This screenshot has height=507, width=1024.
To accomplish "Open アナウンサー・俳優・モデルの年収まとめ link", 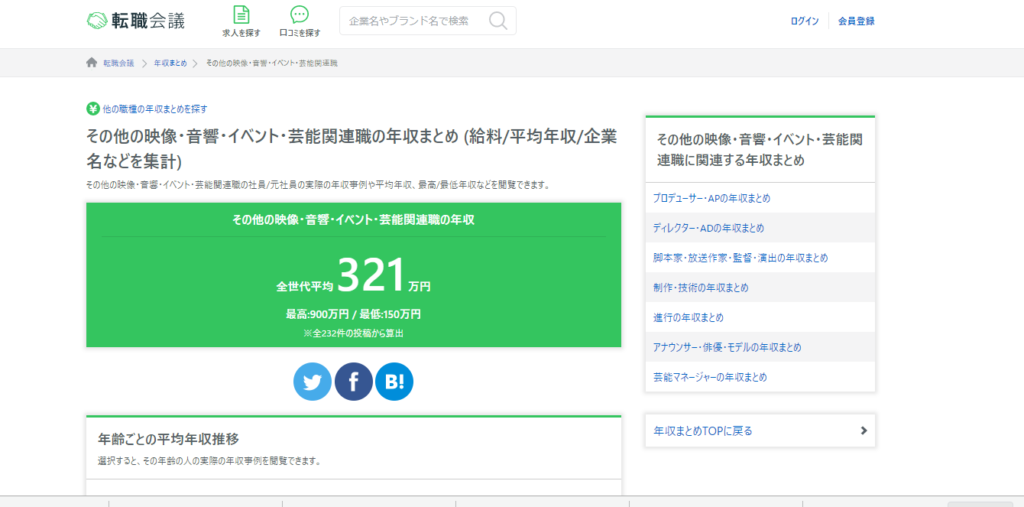I will 727,348.
